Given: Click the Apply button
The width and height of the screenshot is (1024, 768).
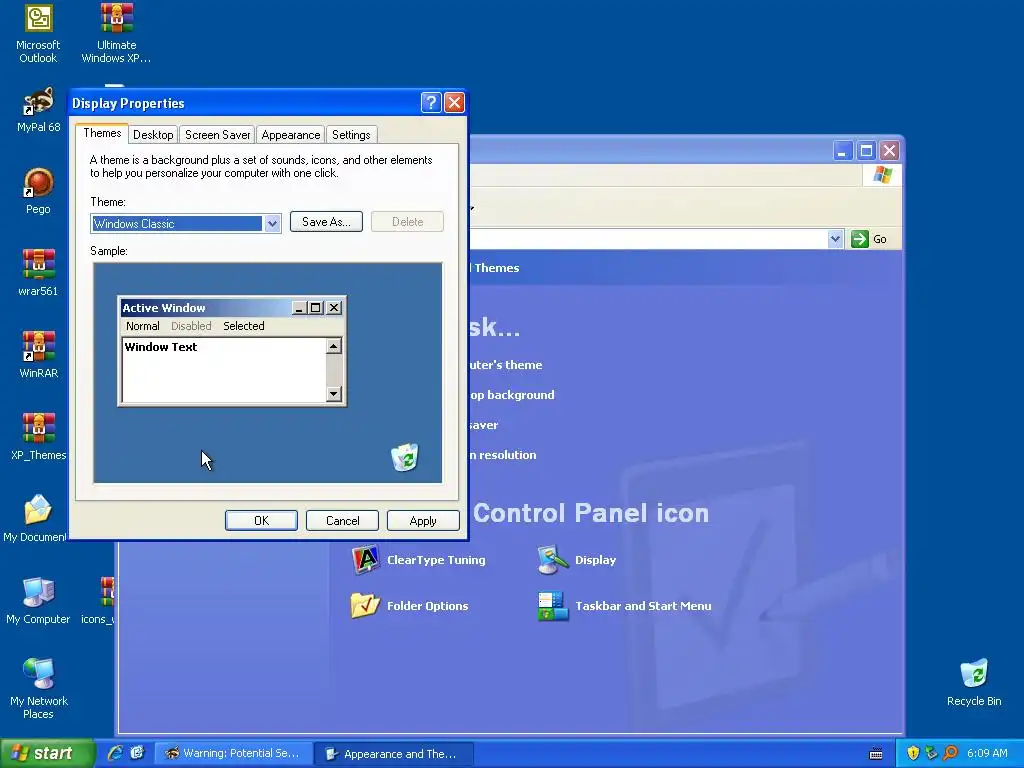Looking at the screenshot, I should coord(423,520).
